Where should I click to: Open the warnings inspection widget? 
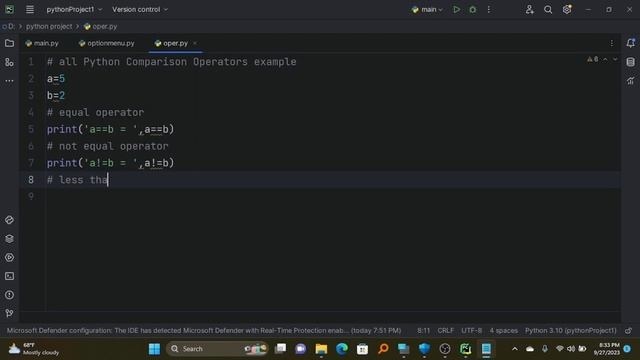[x=593, y=60]
